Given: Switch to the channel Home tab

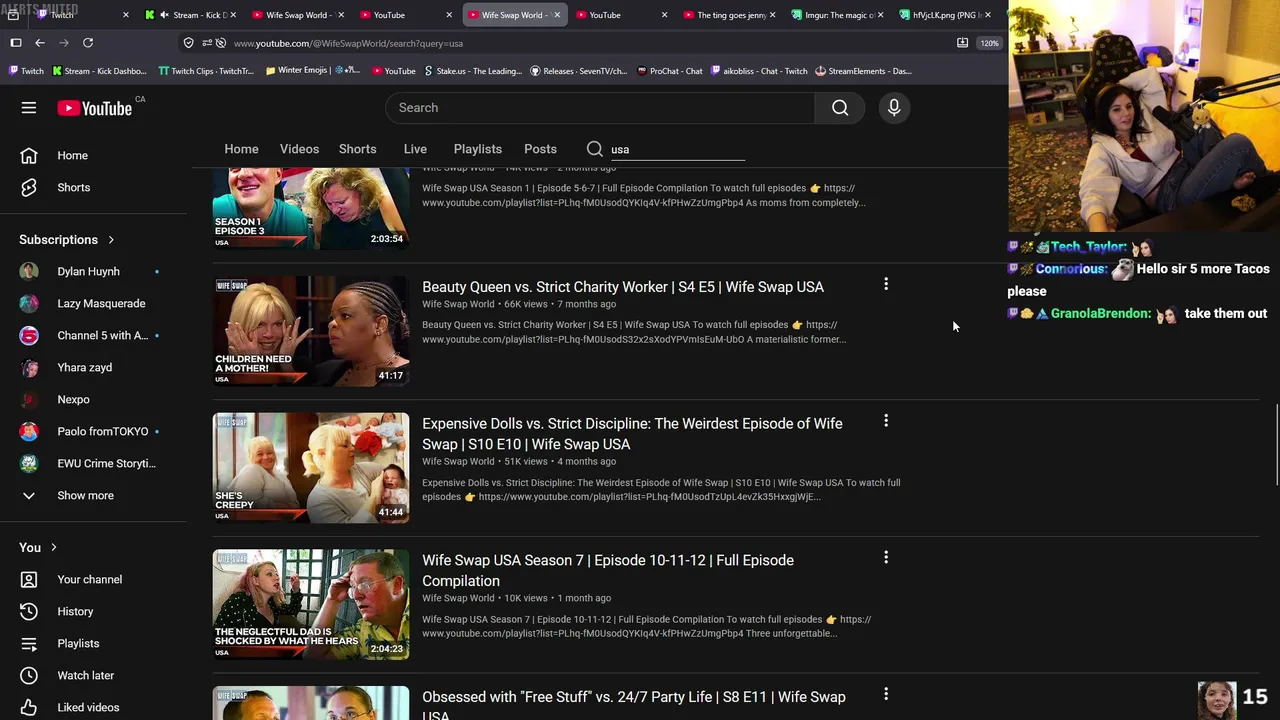Looking at the screenshot, I should tap(241, 149).
